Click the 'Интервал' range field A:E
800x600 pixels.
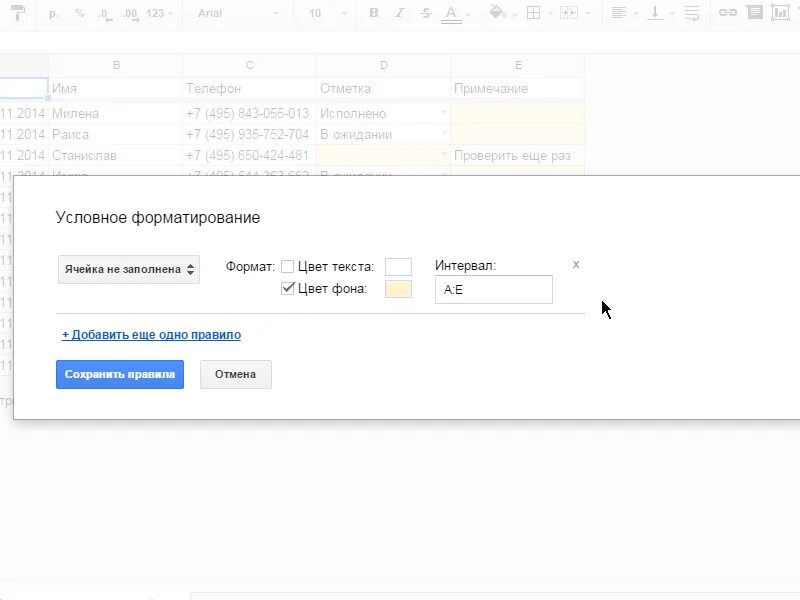point(493,289)
